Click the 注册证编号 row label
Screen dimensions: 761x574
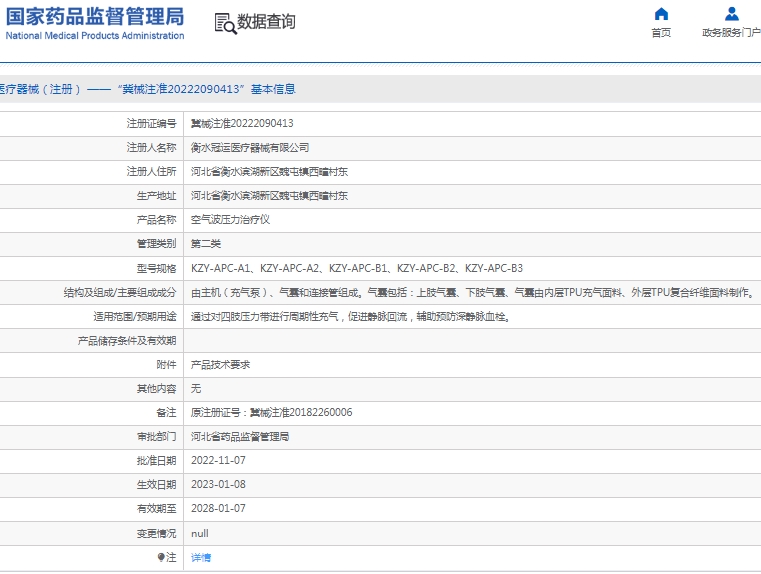click(151, 123)
